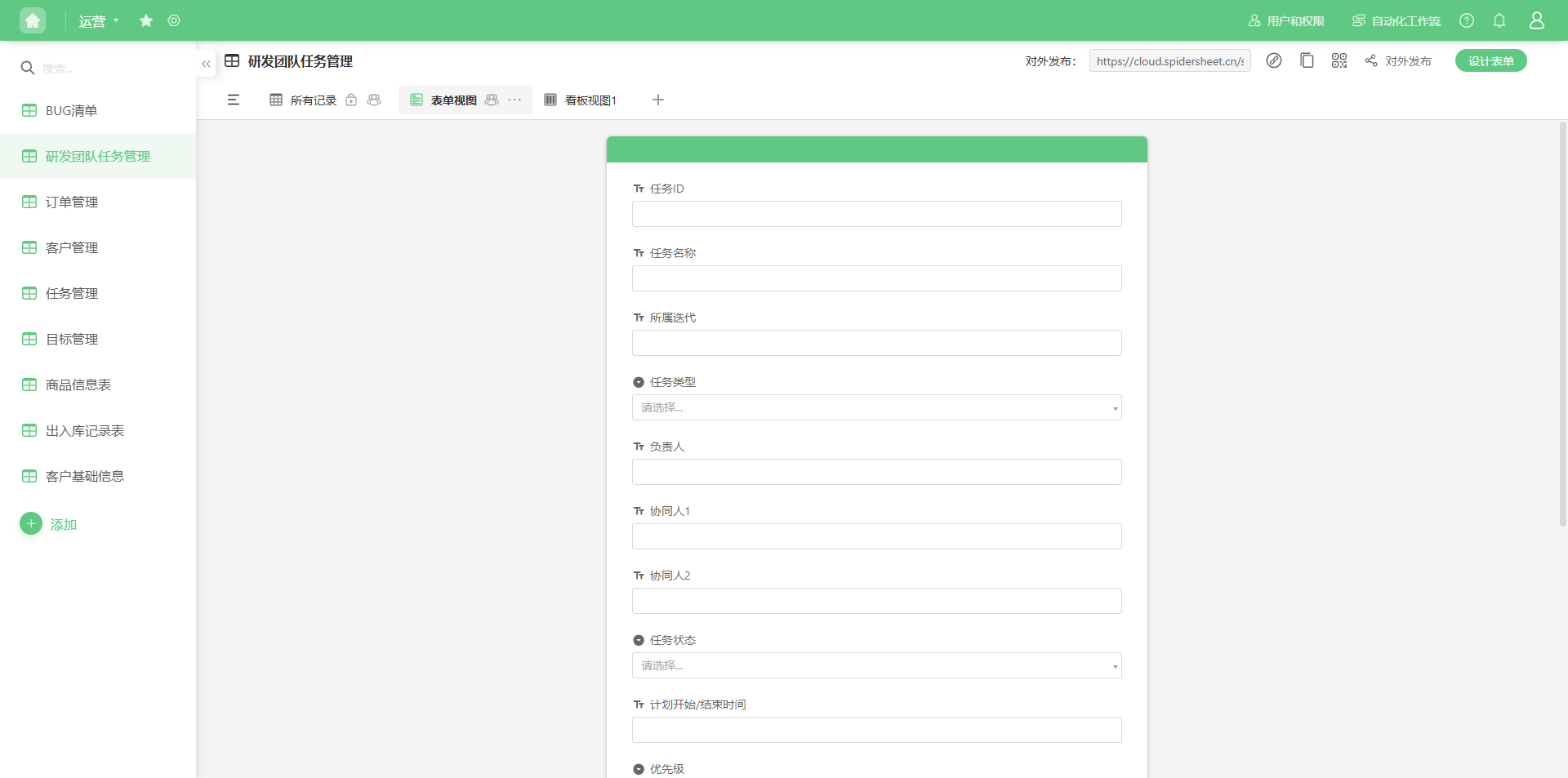Click the help question mark icon
Screen dimensions: 1568x778
click(1467, 20)
